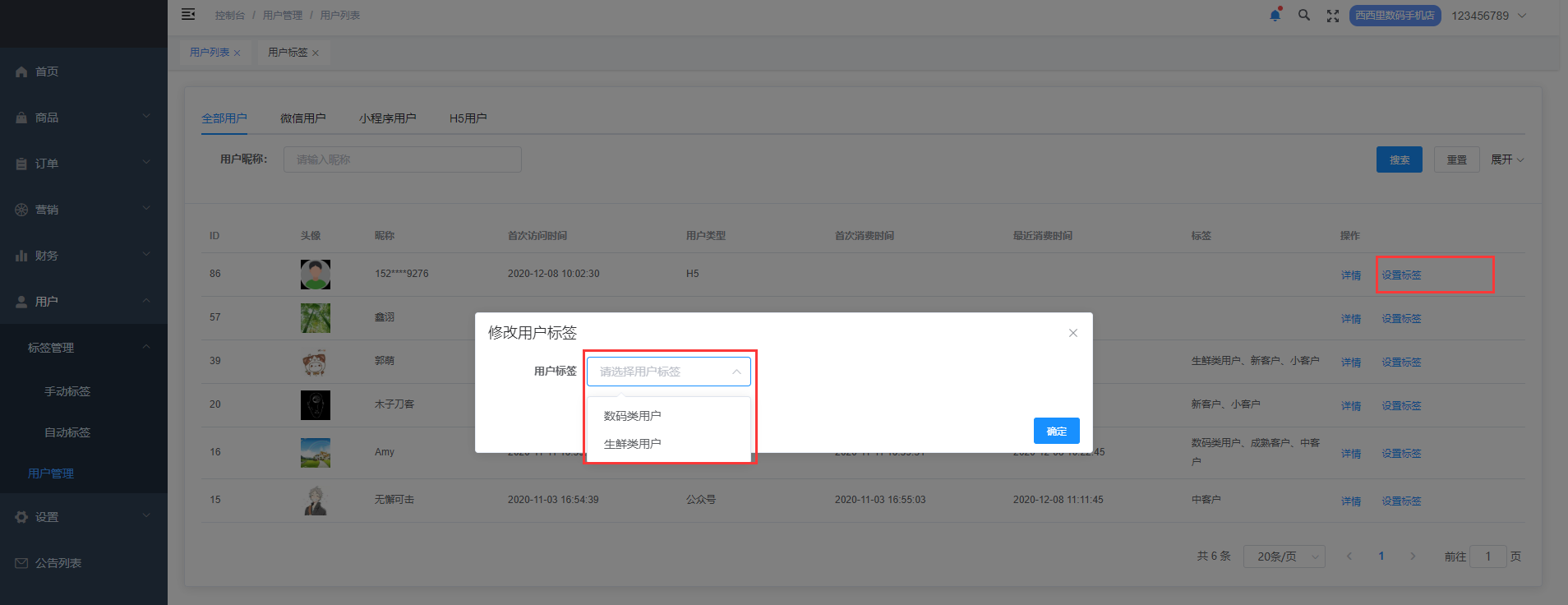
Task: Open the 20条/页 page size dropdown
Action: pos(1284,557)
